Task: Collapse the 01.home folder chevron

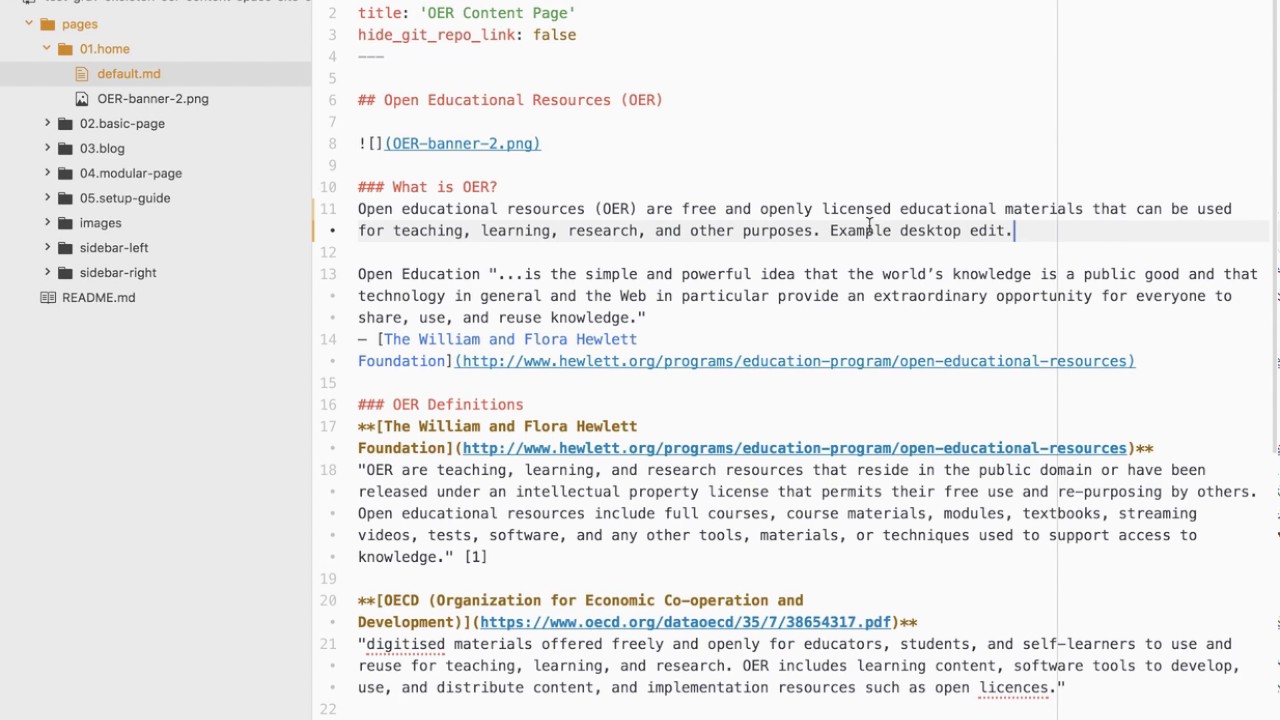Action: tap(47, 48)
